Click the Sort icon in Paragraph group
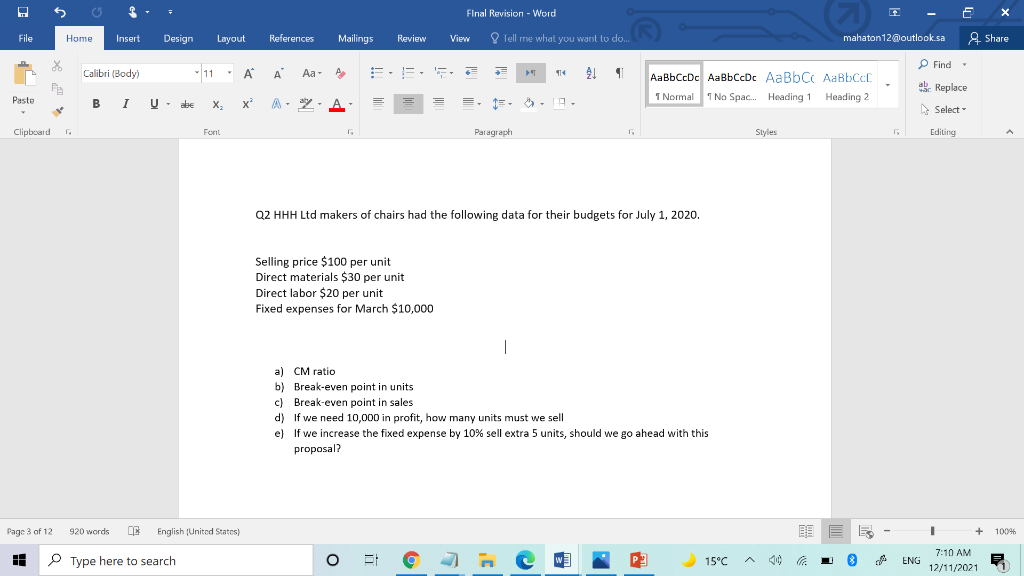Viewport: 1024px width, 576px height. tap(591, 73)
